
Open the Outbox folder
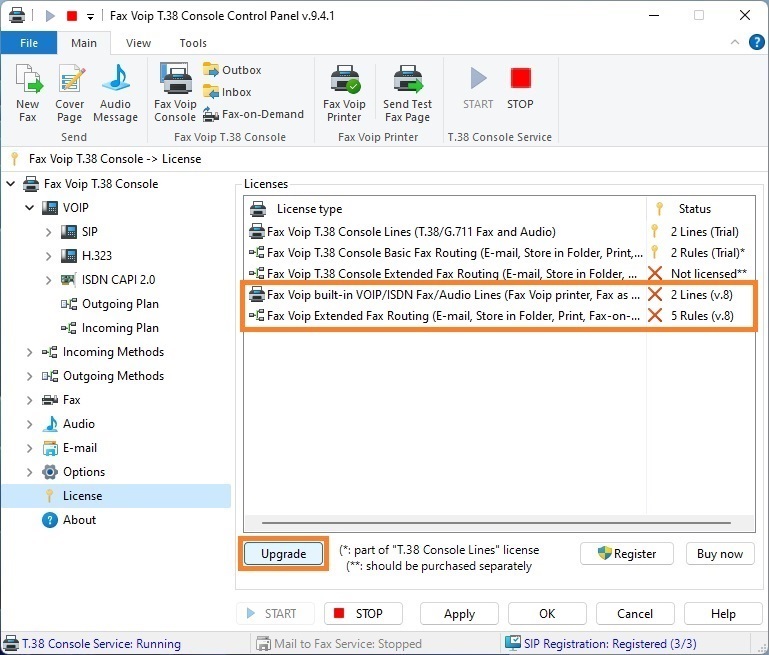232,70
